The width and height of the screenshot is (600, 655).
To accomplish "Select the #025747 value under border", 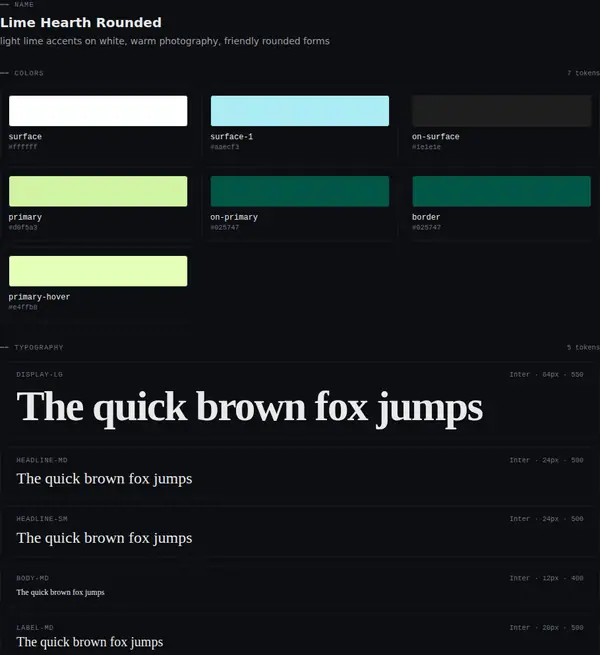I will (426, 228).
